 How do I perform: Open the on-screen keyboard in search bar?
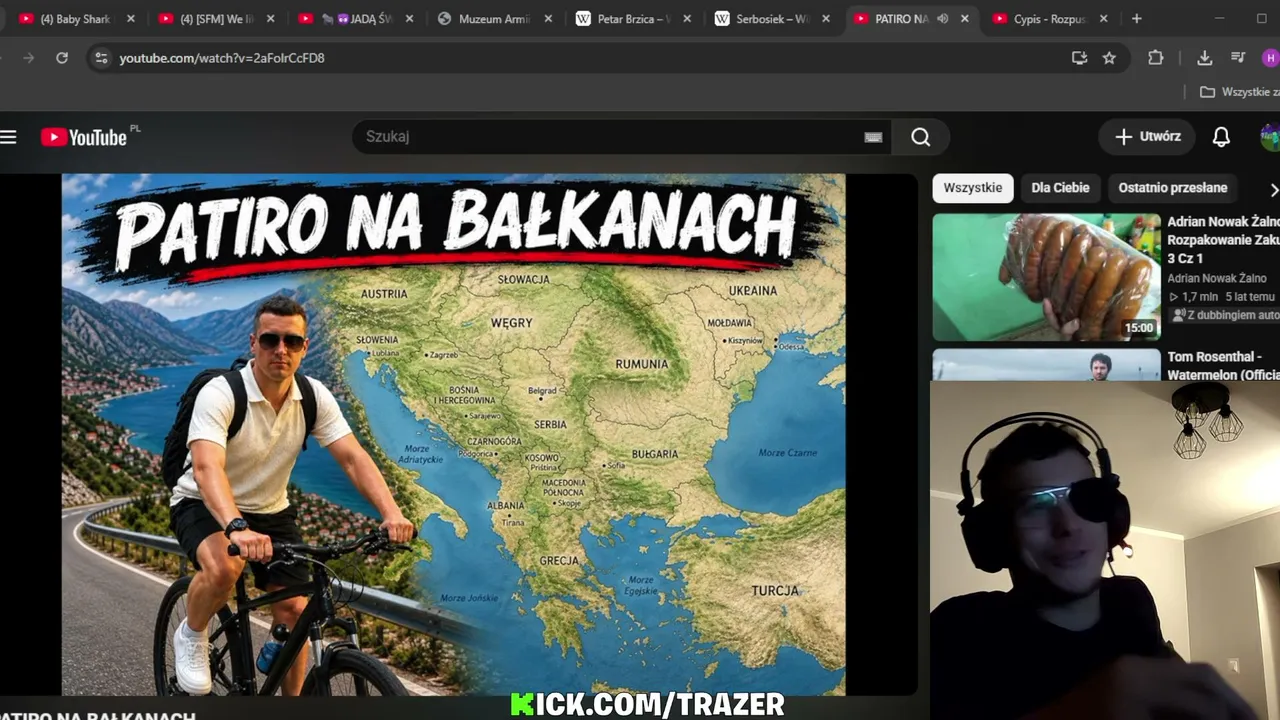[873, 137]
